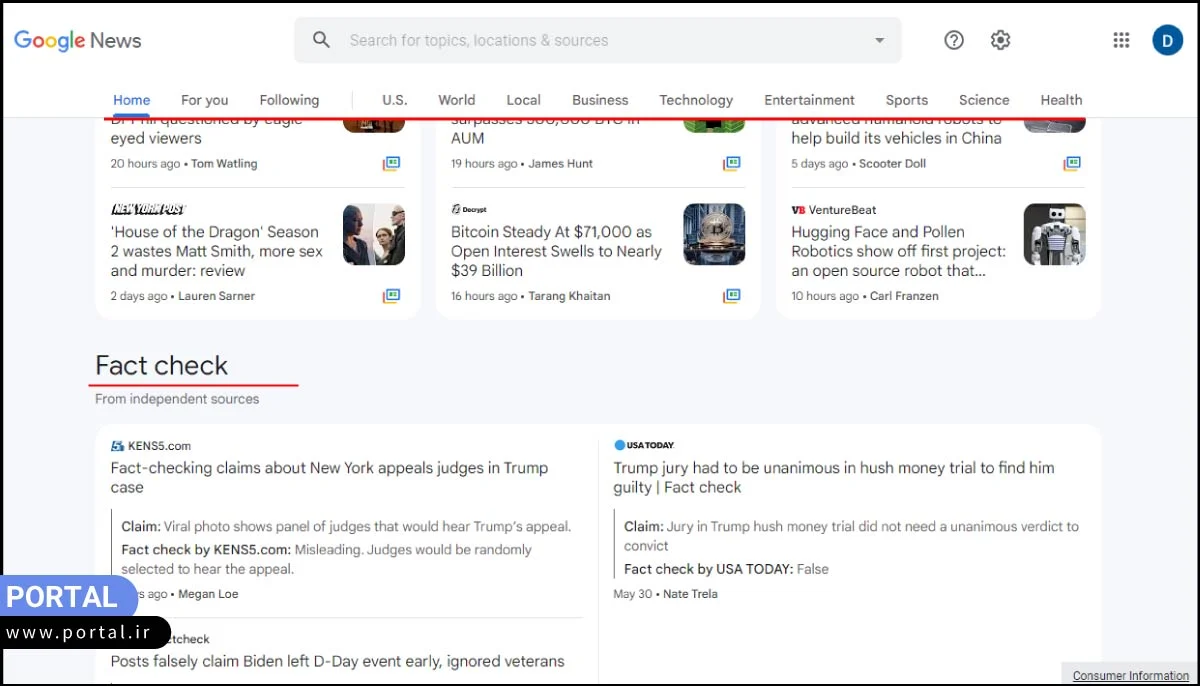Click full coverage icon beside Tom Watling

pos(391,163)
